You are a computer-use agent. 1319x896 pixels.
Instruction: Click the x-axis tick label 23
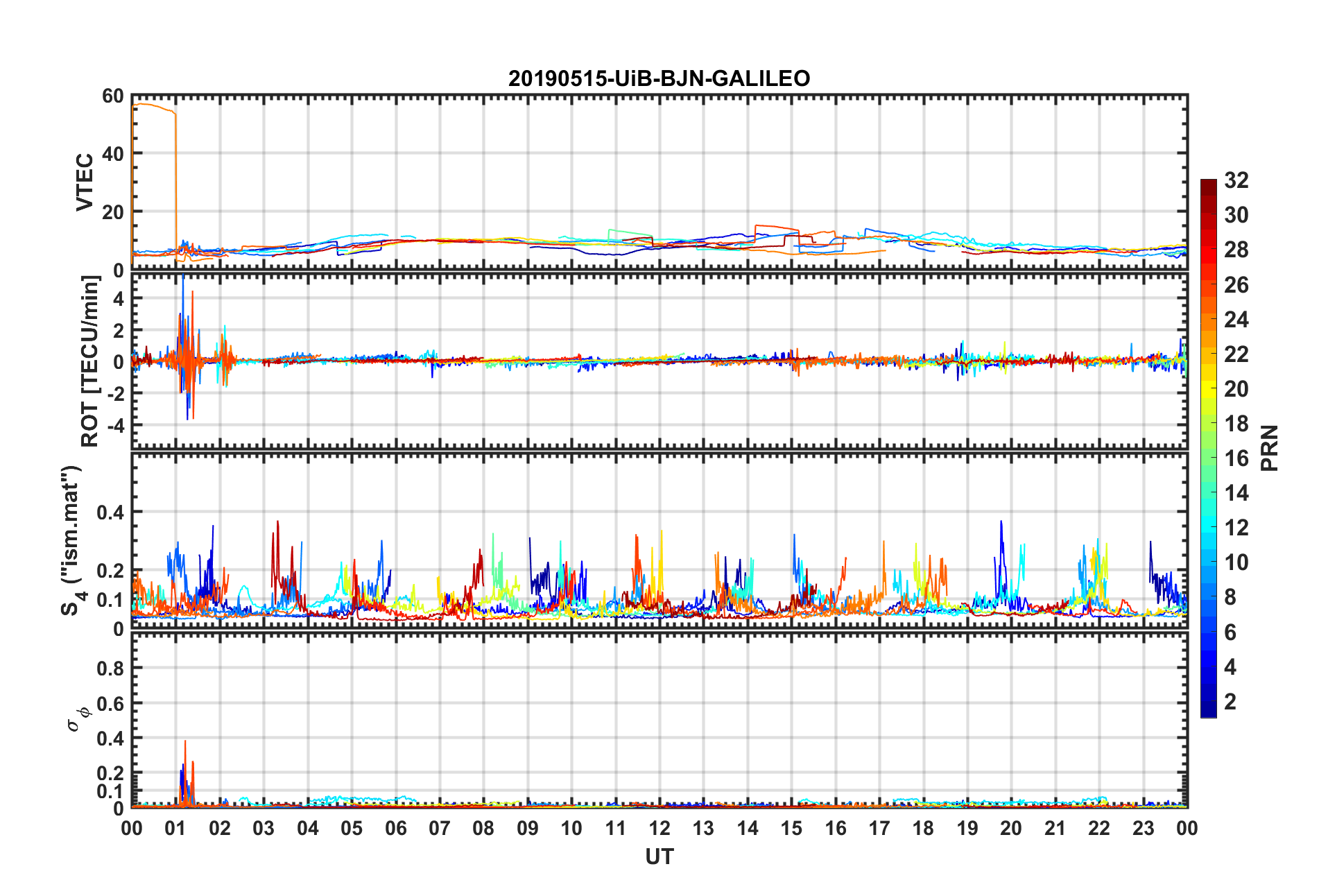pos(1143,828)
